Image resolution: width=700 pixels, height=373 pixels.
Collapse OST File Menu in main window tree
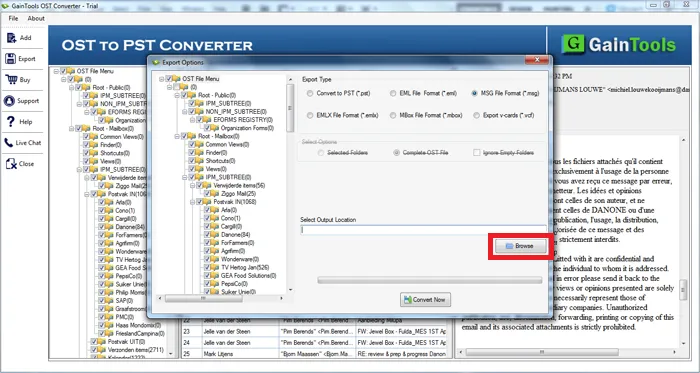56,71
